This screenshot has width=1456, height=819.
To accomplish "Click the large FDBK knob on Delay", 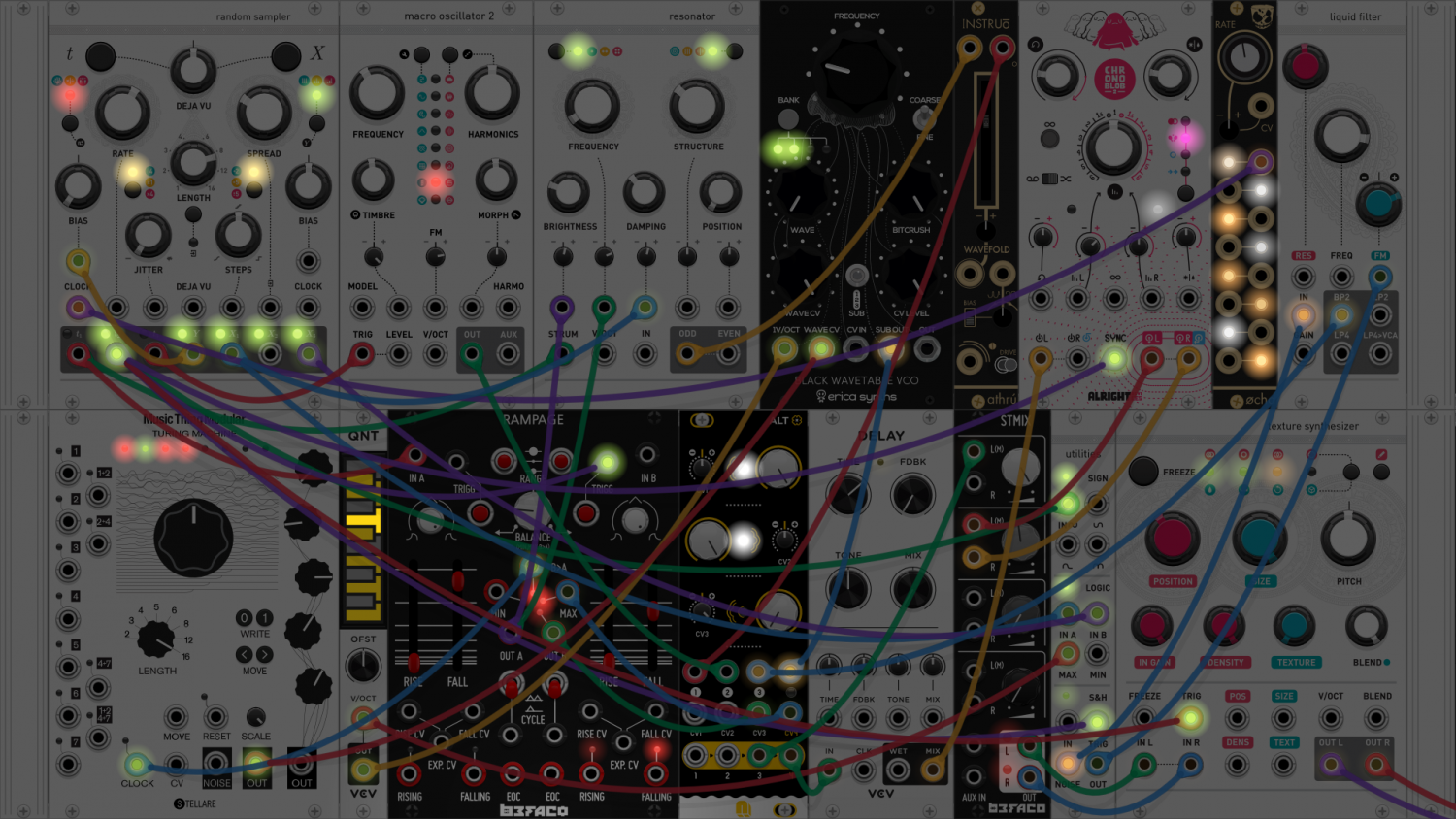I will 910,495.
